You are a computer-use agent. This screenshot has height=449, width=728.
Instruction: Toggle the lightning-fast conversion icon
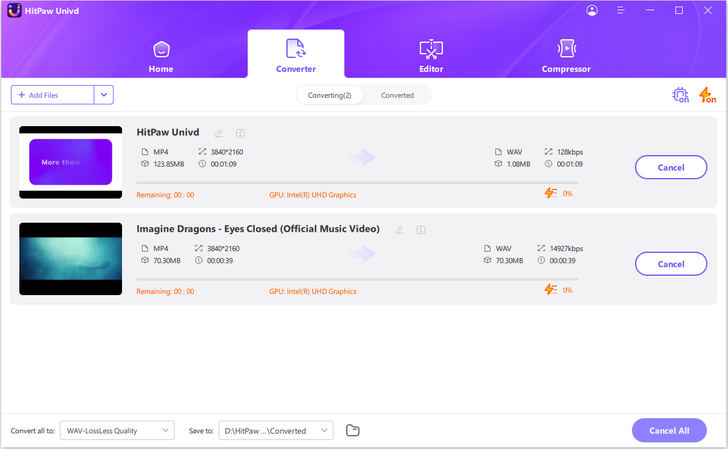pos(707,95)
